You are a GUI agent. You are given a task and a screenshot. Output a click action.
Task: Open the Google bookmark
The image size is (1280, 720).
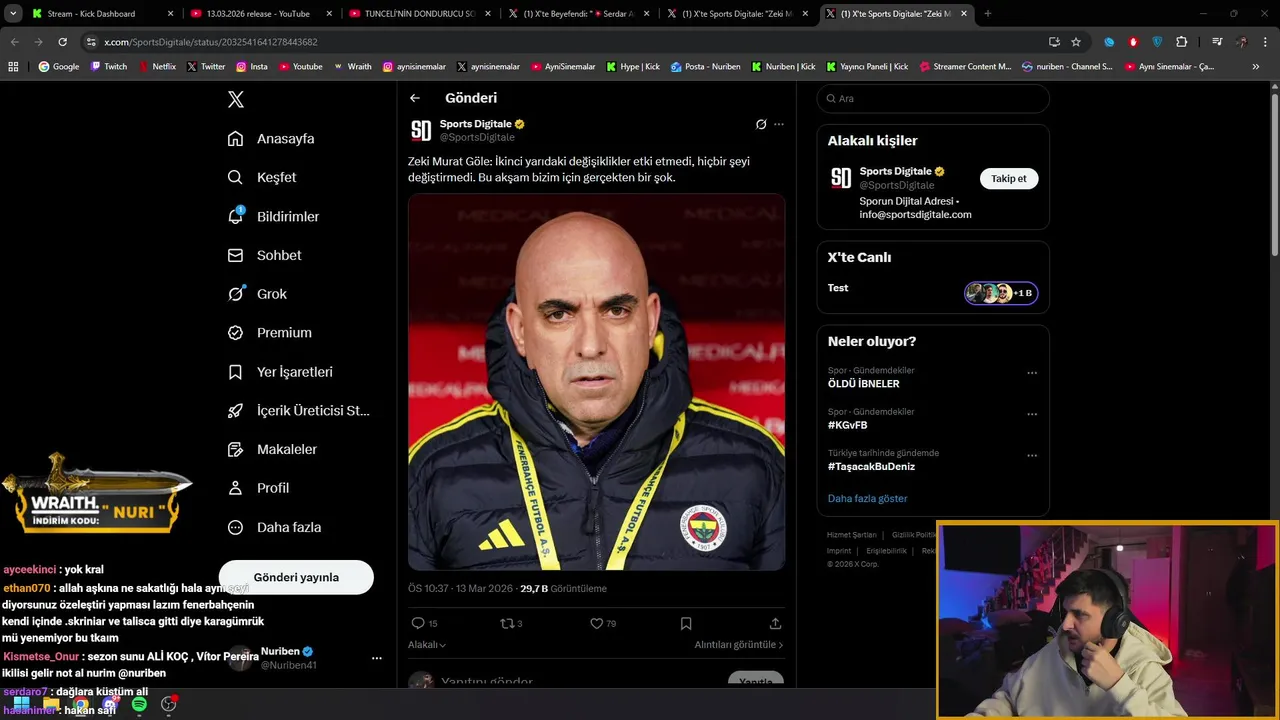59,67
